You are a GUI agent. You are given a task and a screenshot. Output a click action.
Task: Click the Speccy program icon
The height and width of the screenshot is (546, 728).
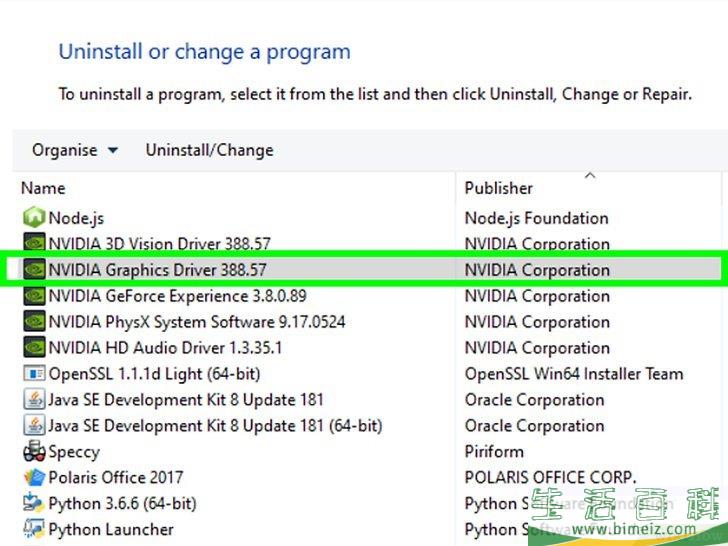click(x=34, y=452)
